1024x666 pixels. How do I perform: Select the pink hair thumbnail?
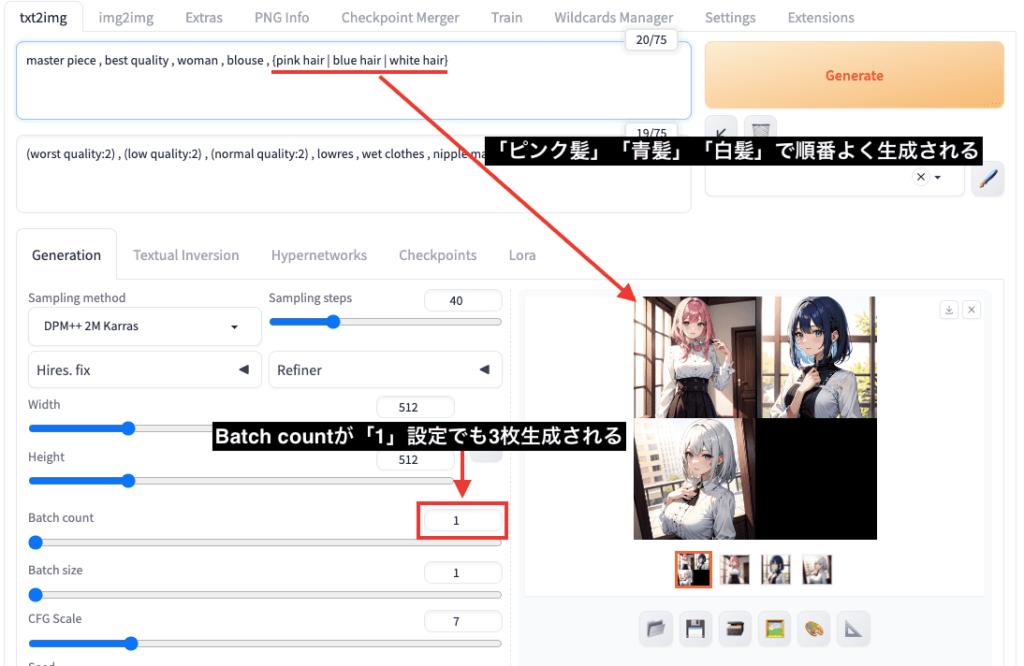(x=735, y=569)
